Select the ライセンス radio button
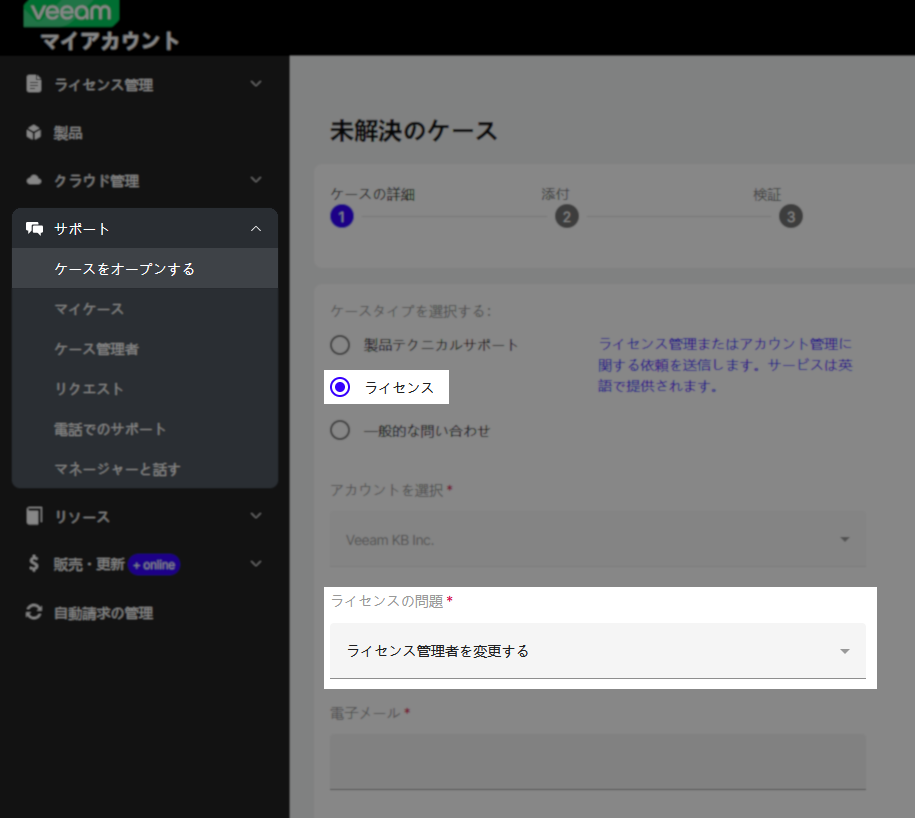This screenshot has width=915, height=818. (x=340, y=387)
